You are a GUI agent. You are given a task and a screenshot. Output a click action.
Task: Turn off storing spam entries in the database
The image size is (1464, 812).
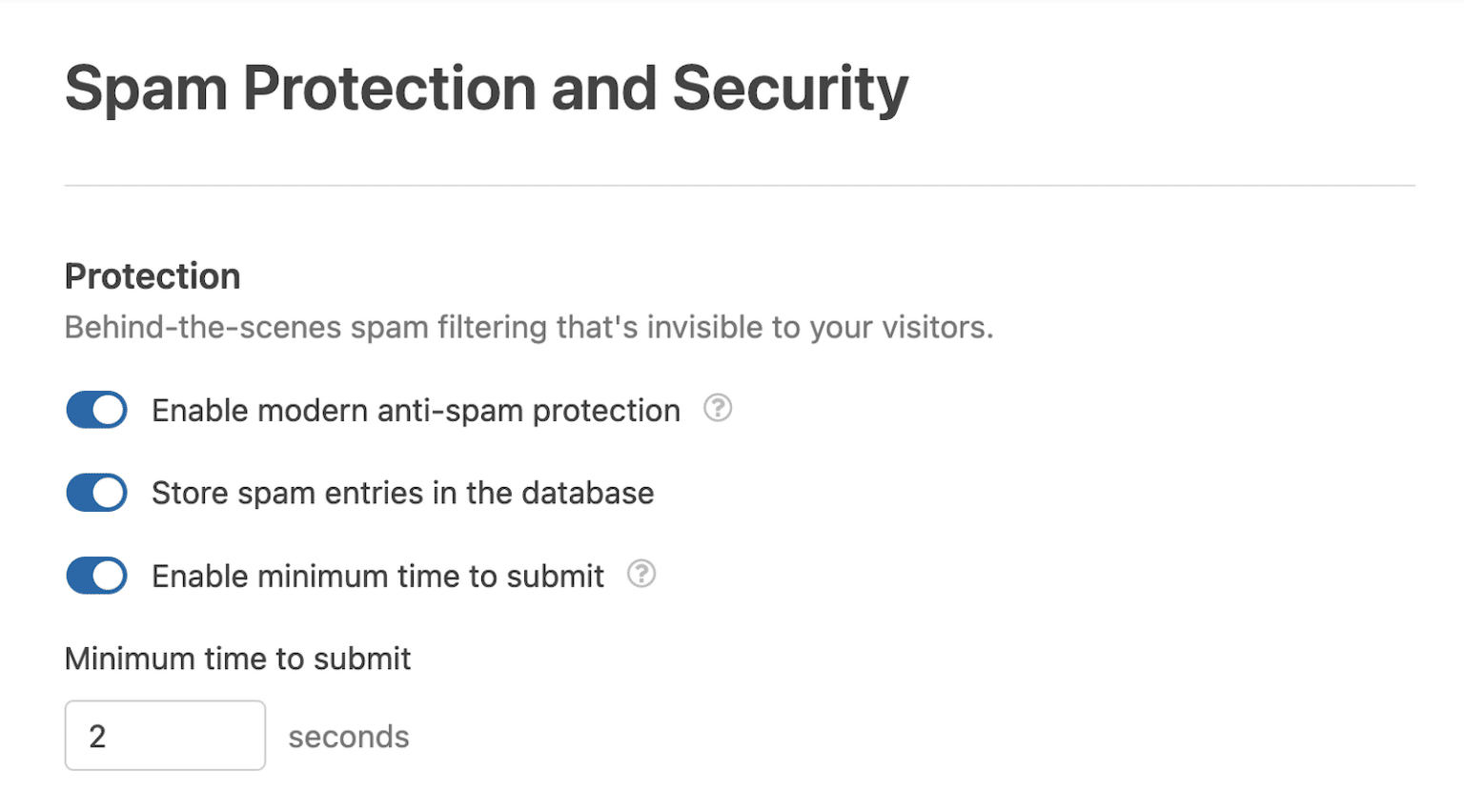[x=95, y=493]
